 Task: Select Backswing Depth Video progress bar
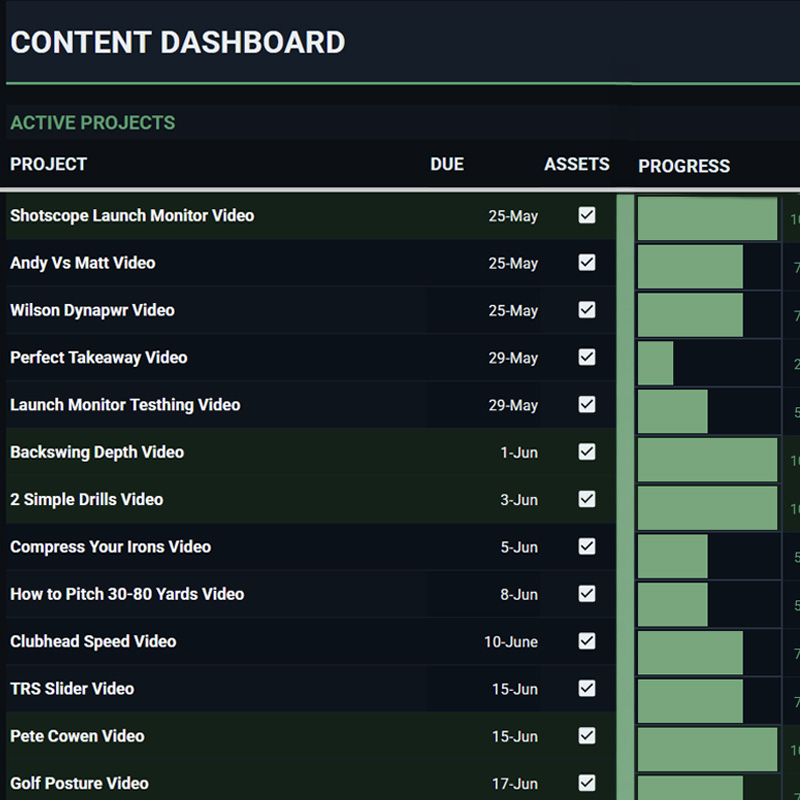(x=707, y=460)
